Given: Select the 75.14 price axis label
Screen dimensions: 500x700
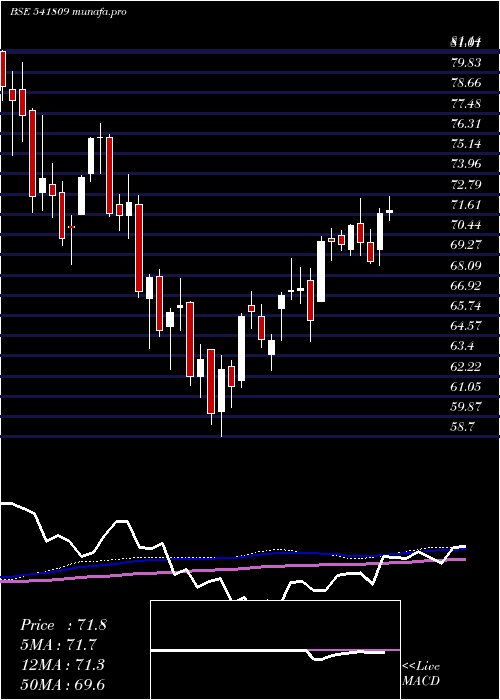Looking at the screenshot, I should pyautogui.click(x=466, y=144).
